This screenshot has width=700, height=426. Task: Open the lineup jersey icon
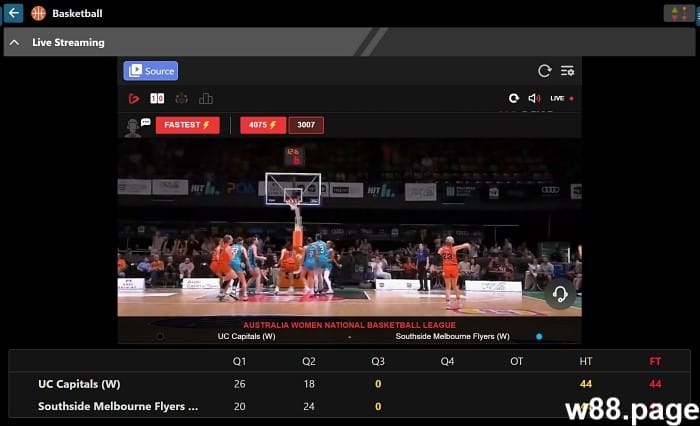(x=181, y=99)
